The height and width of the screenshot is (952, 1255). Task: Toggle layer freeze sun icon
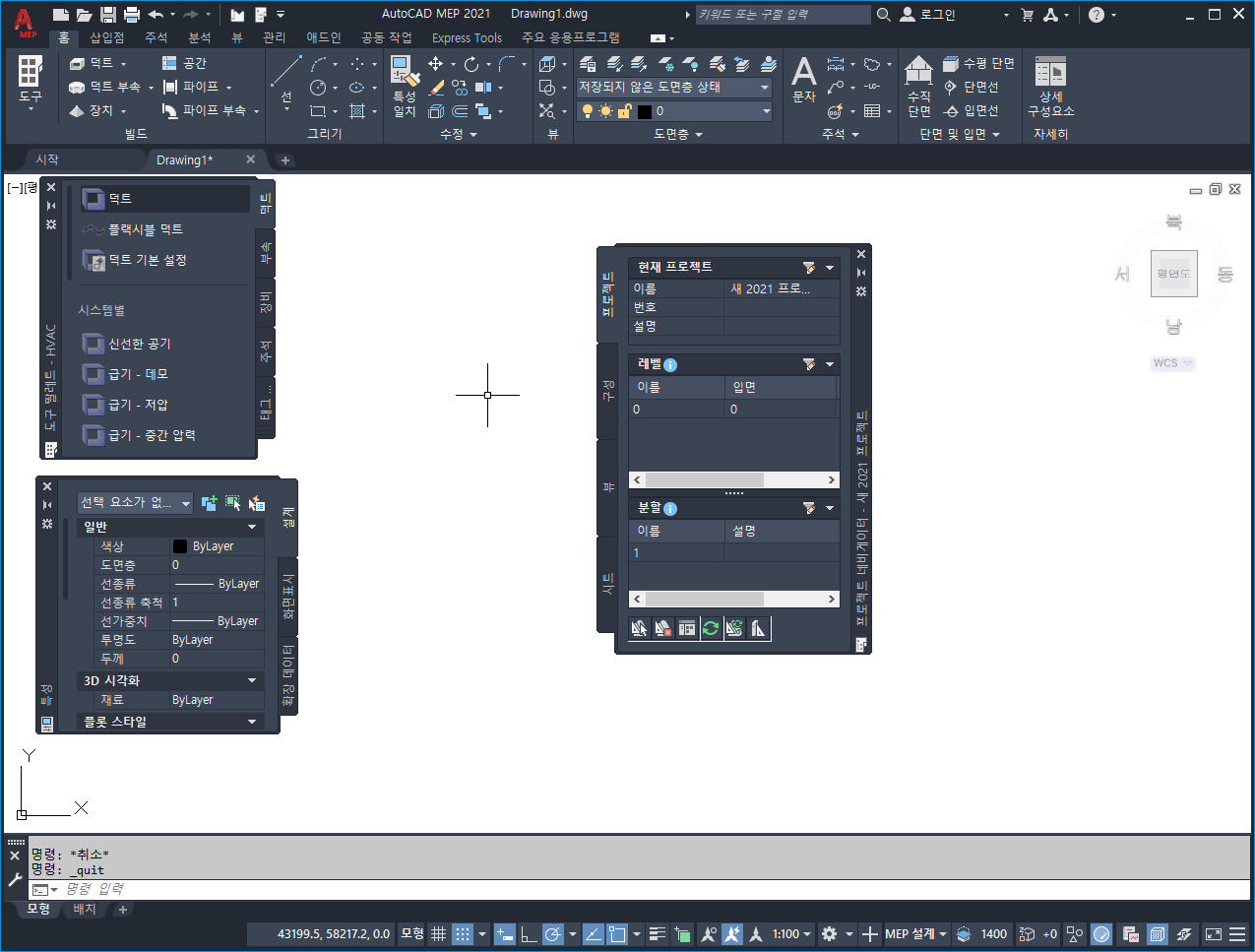pyautogui.click(x=606, y=111)
